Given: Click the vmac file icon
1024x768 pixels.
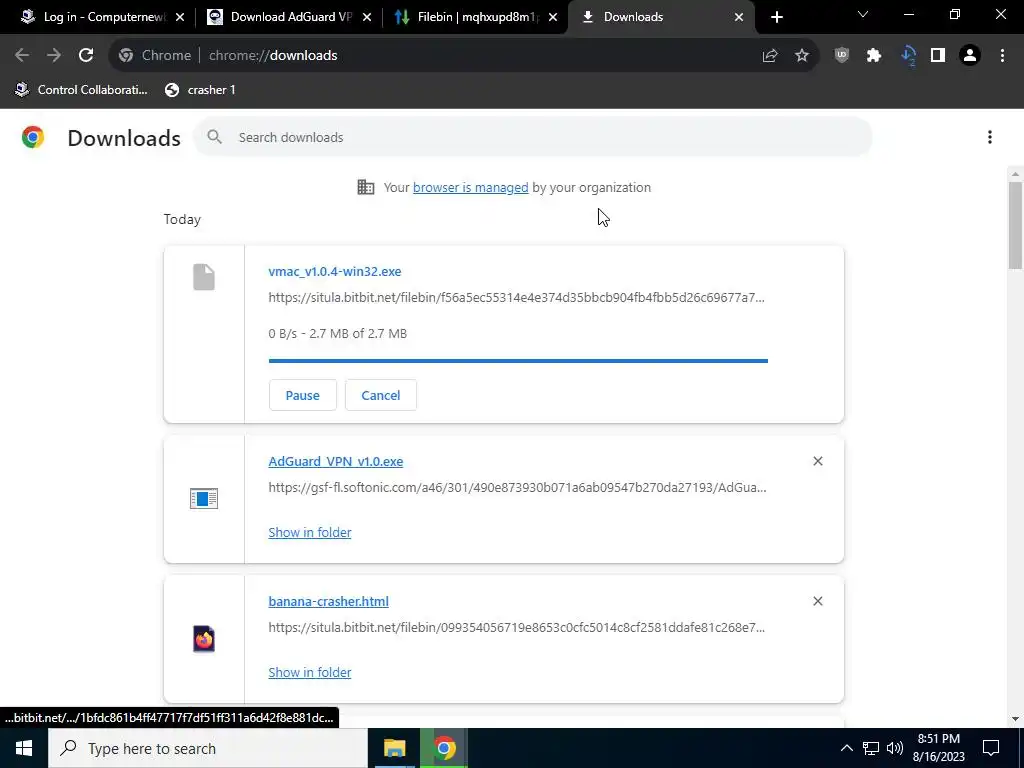Looking at the screenshot, I should (204, 278).
